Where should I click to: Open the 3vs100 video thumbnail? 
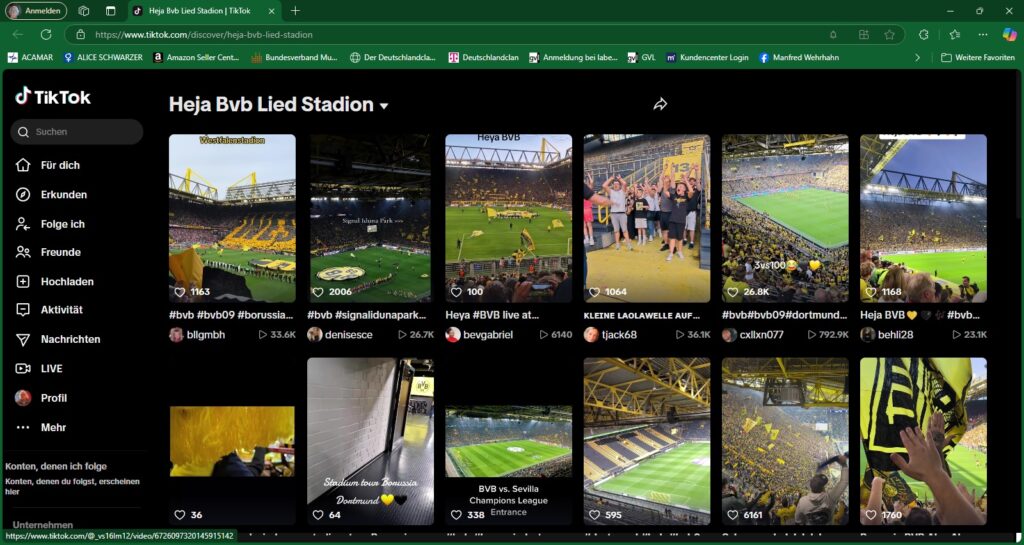pyautogui.click(x=785, y=218)
